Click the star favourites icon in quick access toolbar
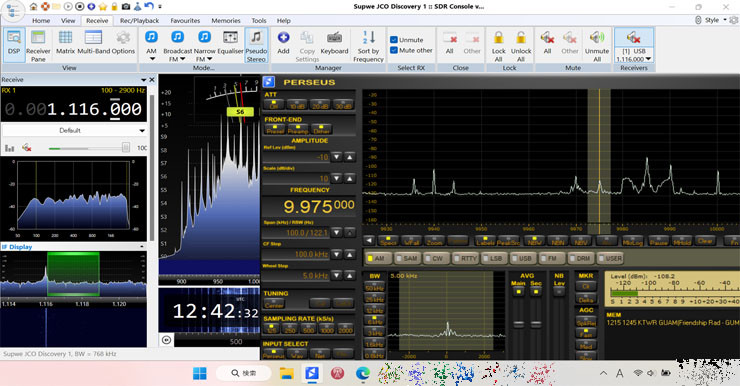 [103, 7]
